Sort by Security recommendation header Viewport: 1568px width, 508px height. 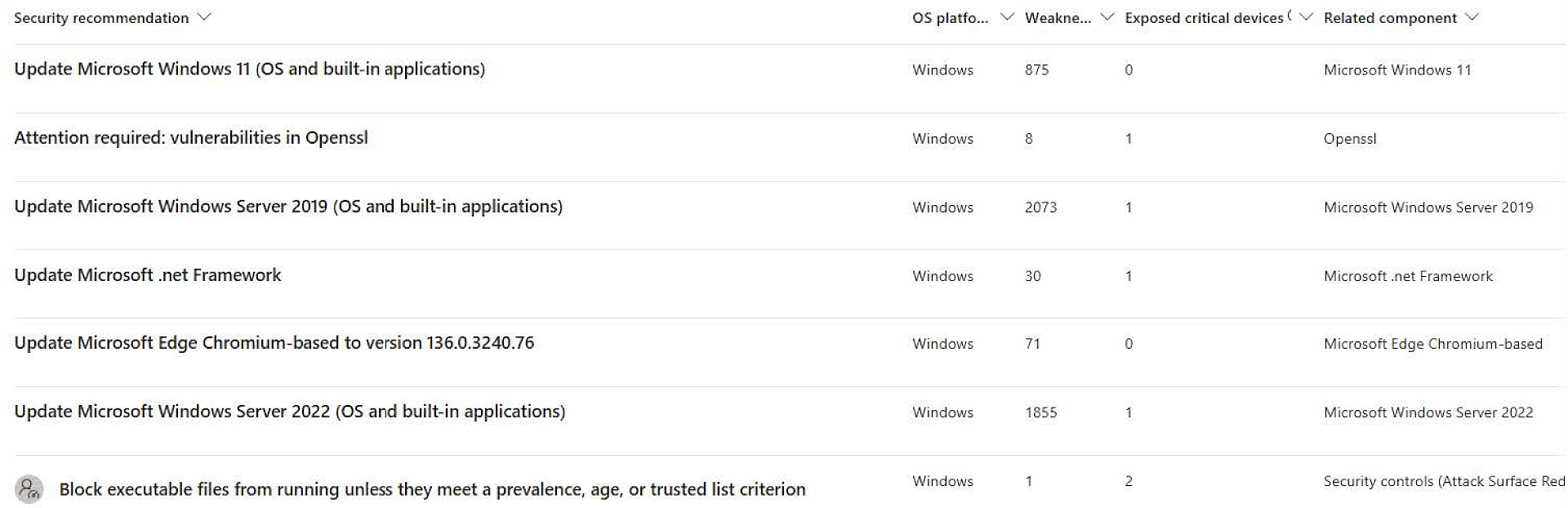101,18
